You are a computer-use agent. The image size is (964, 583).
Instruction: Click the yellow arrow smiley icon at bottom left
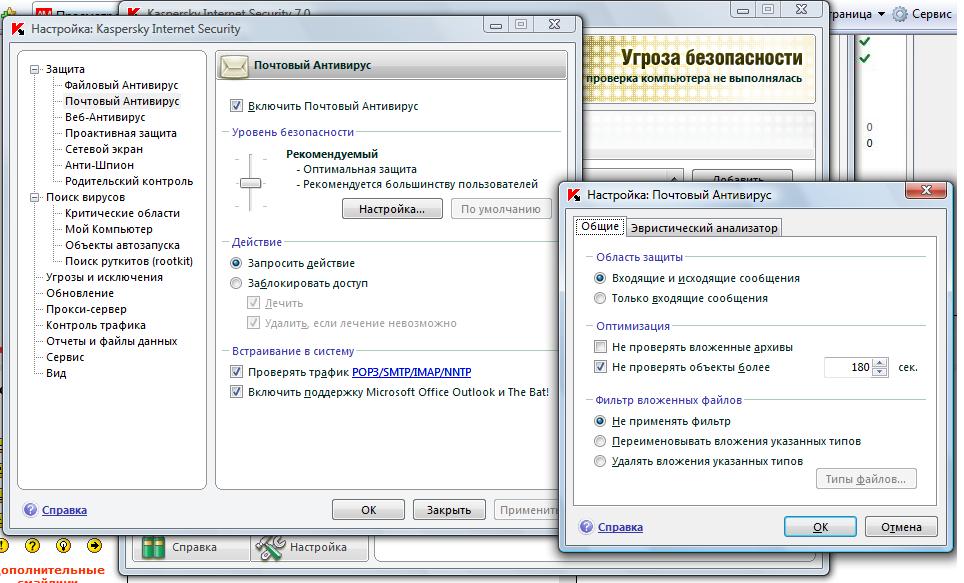click(x=94, y=545)
